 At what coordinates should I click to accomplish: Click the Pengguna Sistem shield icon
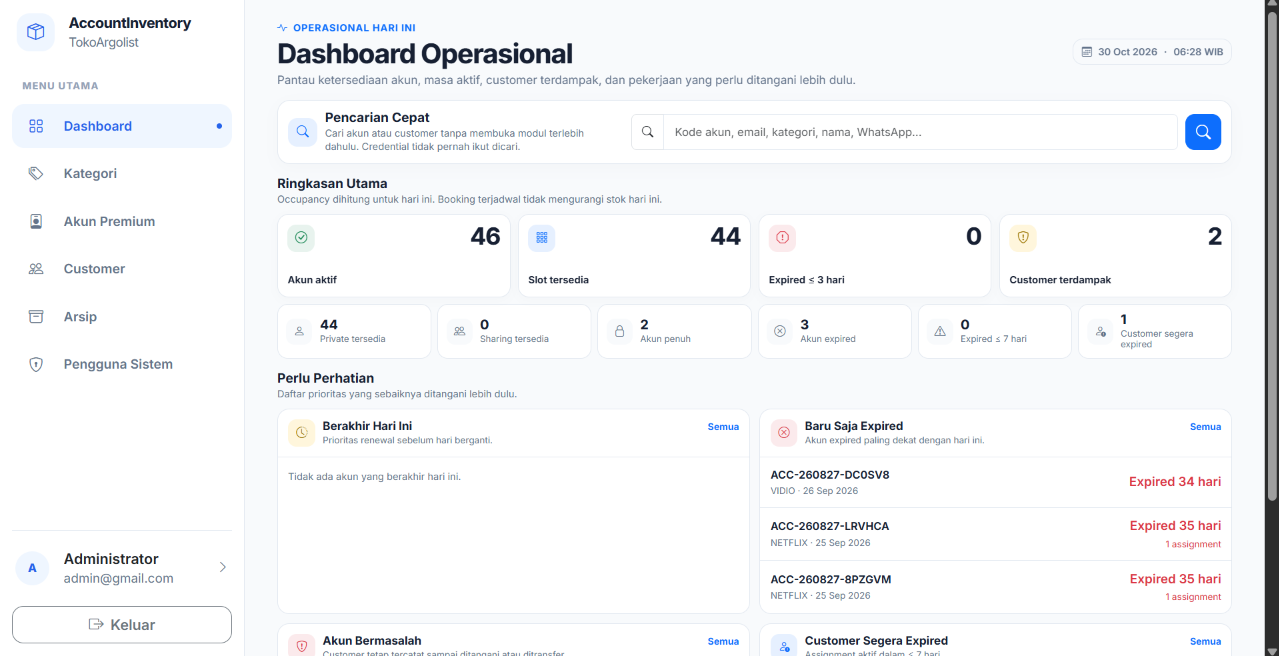click(x=36, y=365)
